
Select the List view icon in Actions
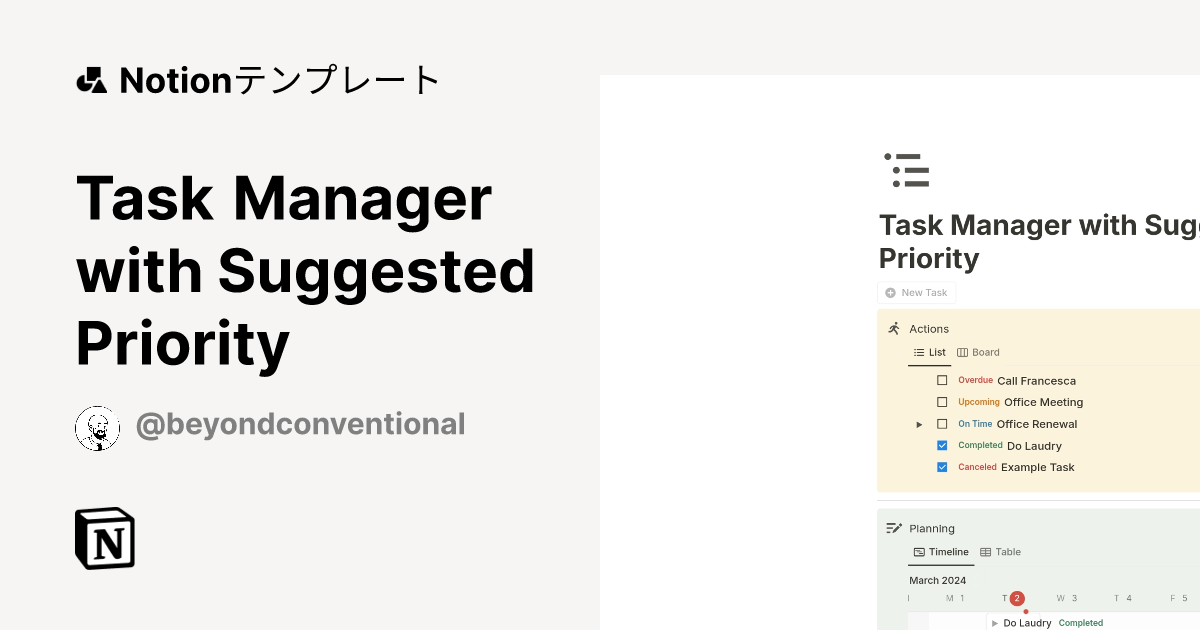tap(918, 352)
